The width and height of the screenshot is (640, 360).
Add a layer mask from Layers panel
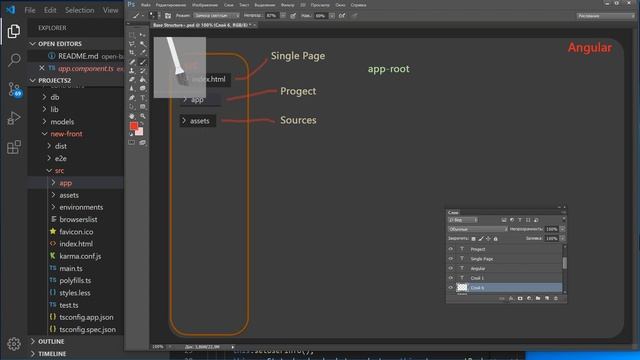click(520, 298)
